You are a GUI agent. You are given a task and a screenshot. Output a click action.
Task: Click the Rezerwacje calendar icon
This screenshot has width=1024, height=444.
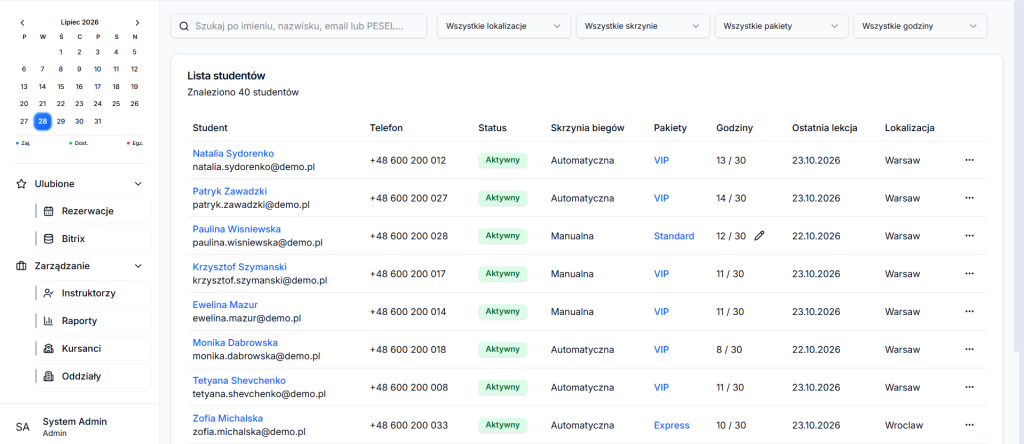tap(48, 211)
